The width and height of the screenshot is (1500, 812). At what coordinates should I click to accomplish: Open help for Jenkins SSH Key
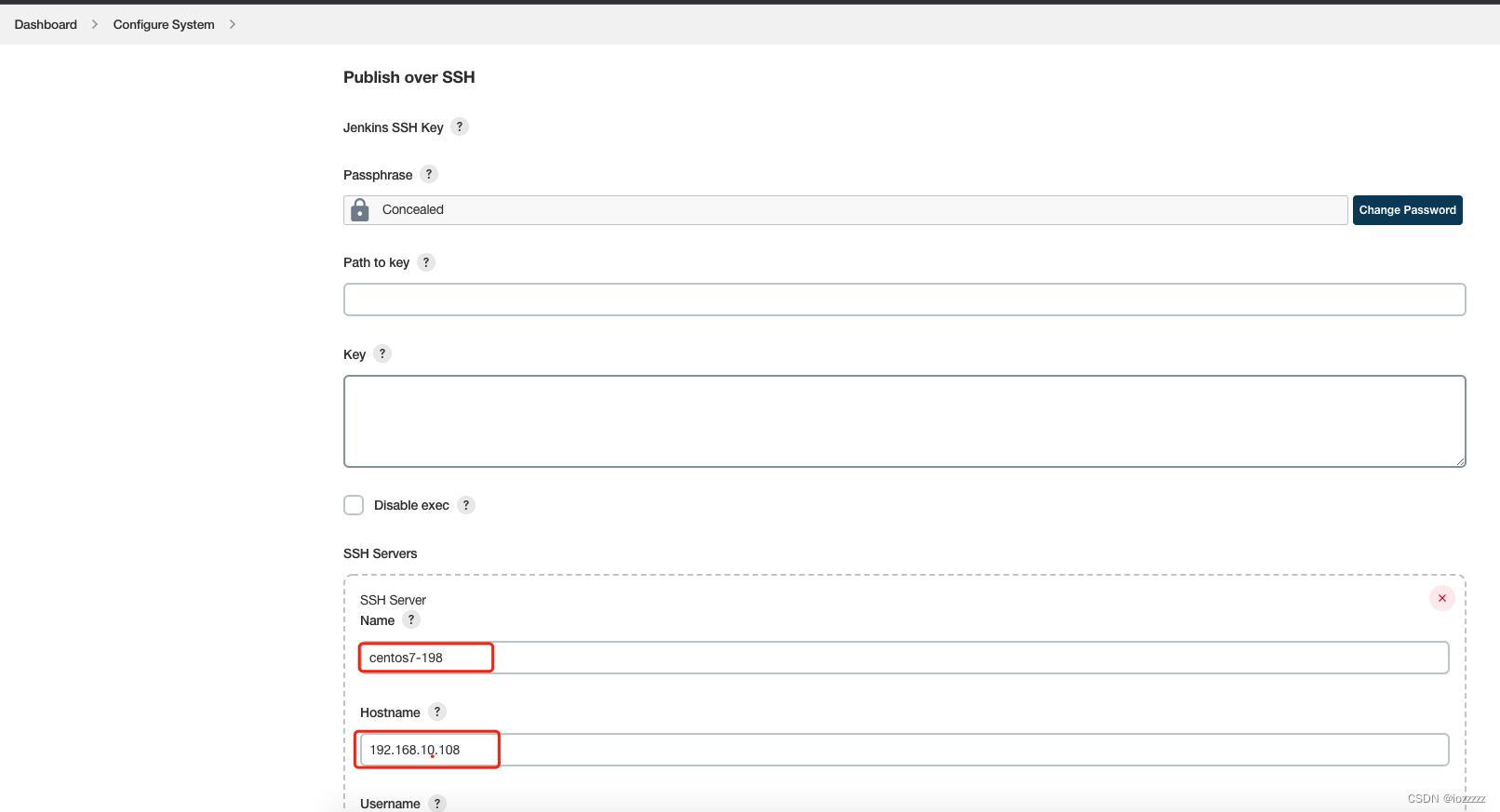pos(460,126)
